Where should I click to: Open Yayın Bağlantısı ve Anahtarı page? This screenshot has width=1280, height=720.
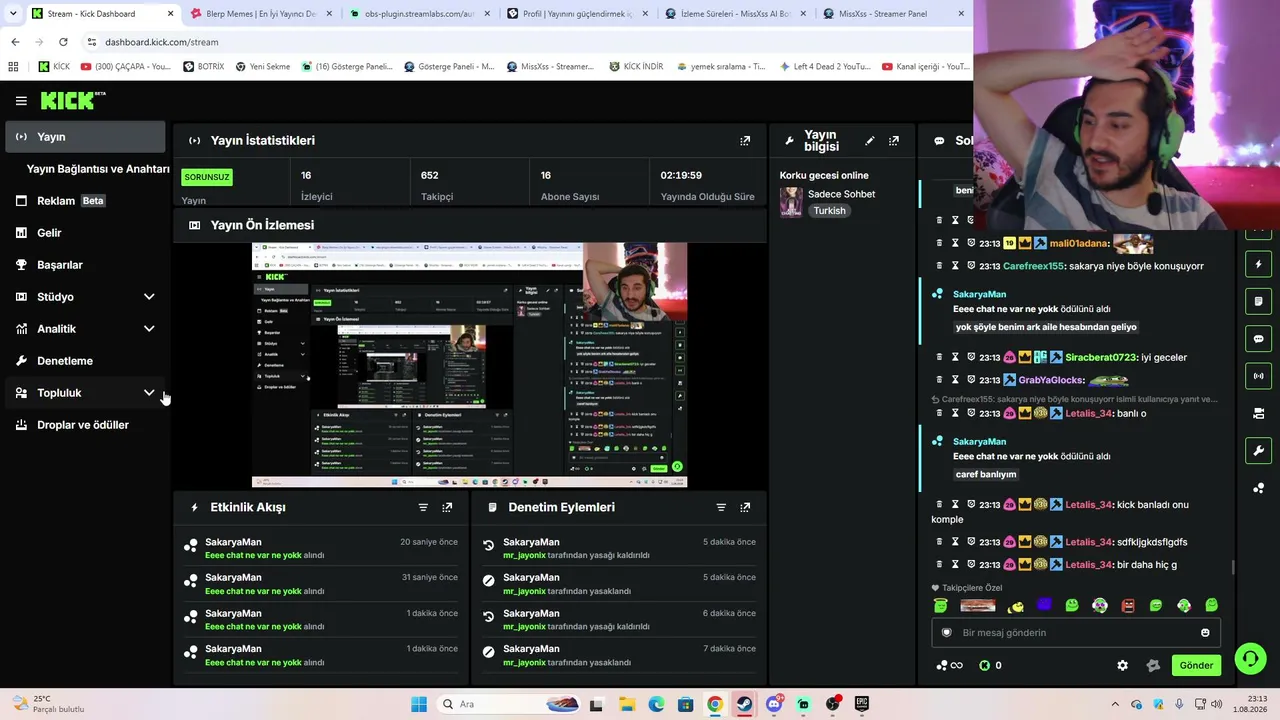click(x=98, y=169)
